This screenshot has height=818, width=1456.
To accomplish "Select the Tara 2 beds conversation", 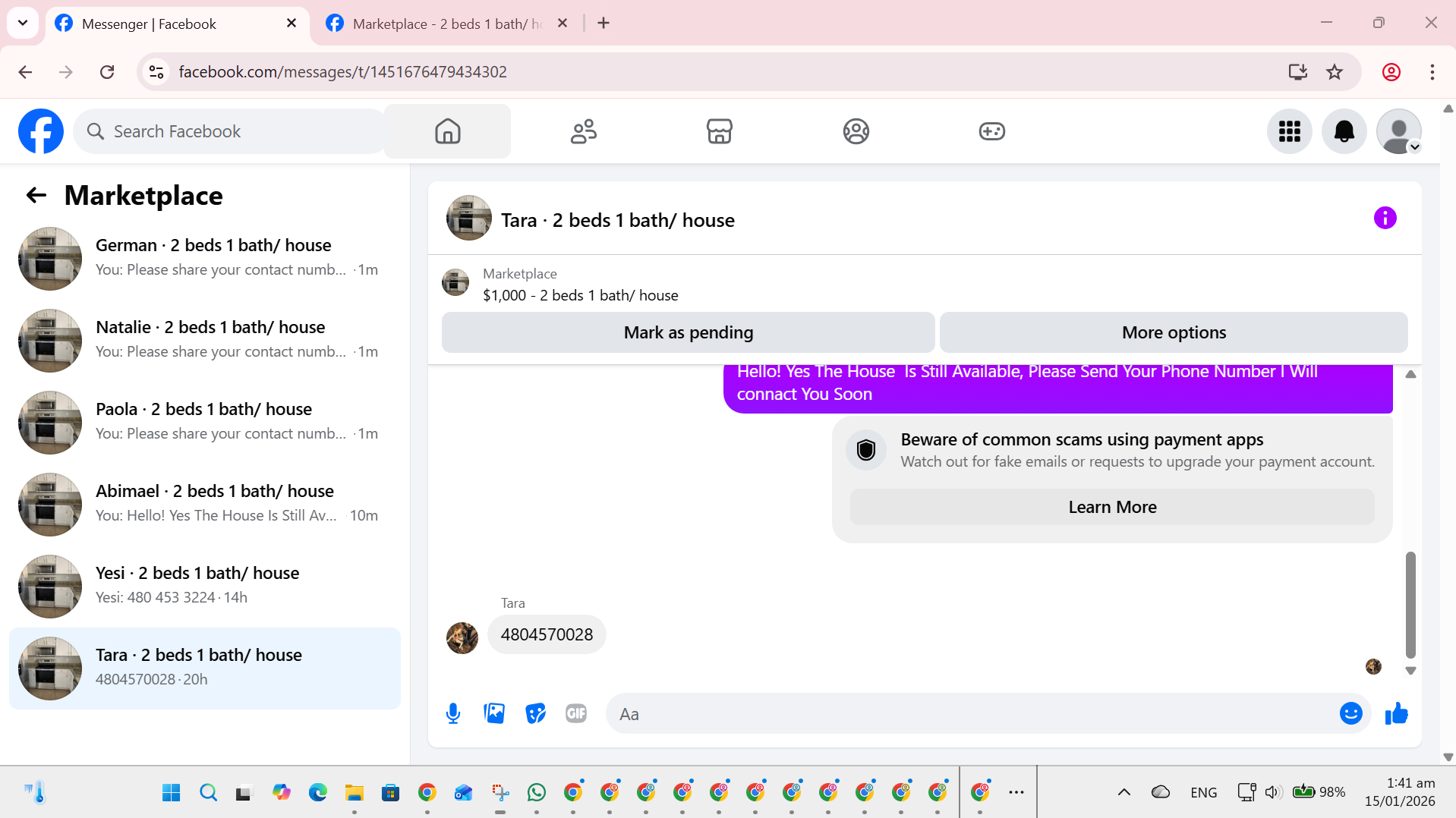I will tap(205, 669).
